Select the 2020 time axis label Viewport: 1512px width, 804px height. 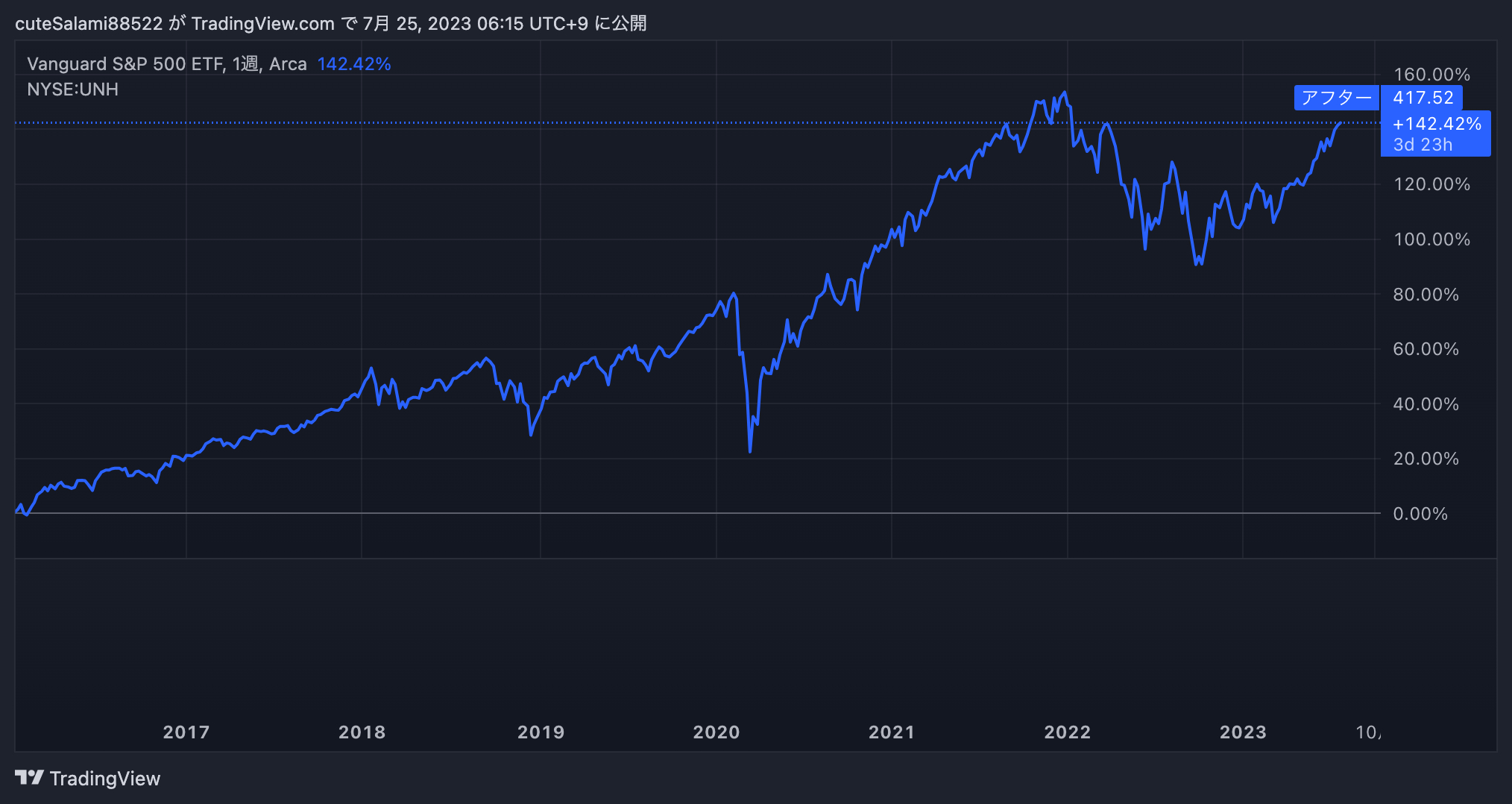tap(716, 732)
